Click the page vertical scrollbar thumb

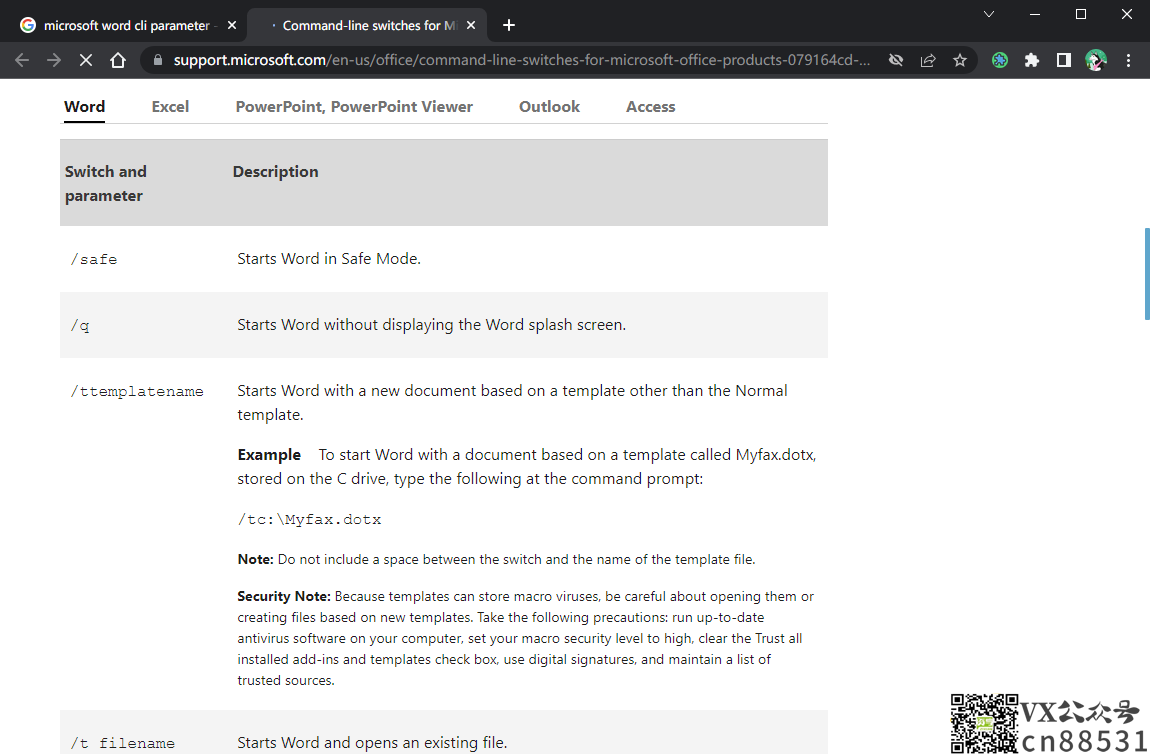click(x=1146, y=274)
